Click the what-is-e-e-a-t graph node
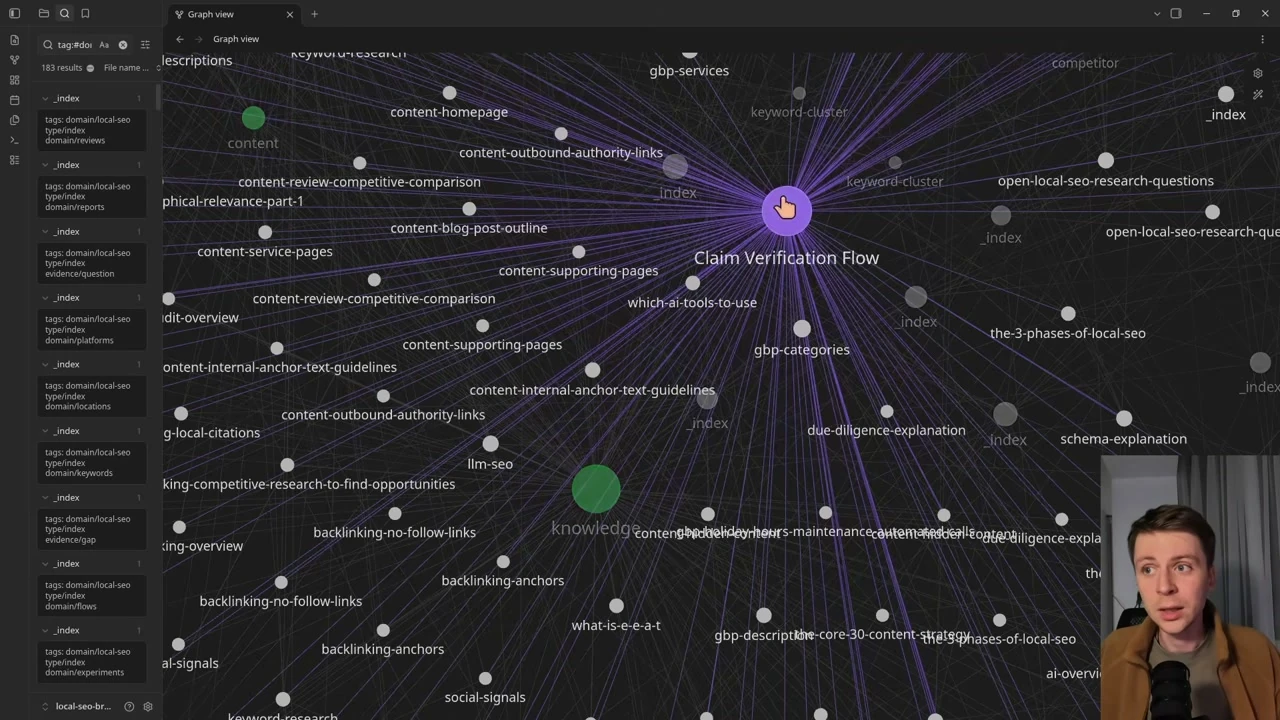 [x=616, y=605]
